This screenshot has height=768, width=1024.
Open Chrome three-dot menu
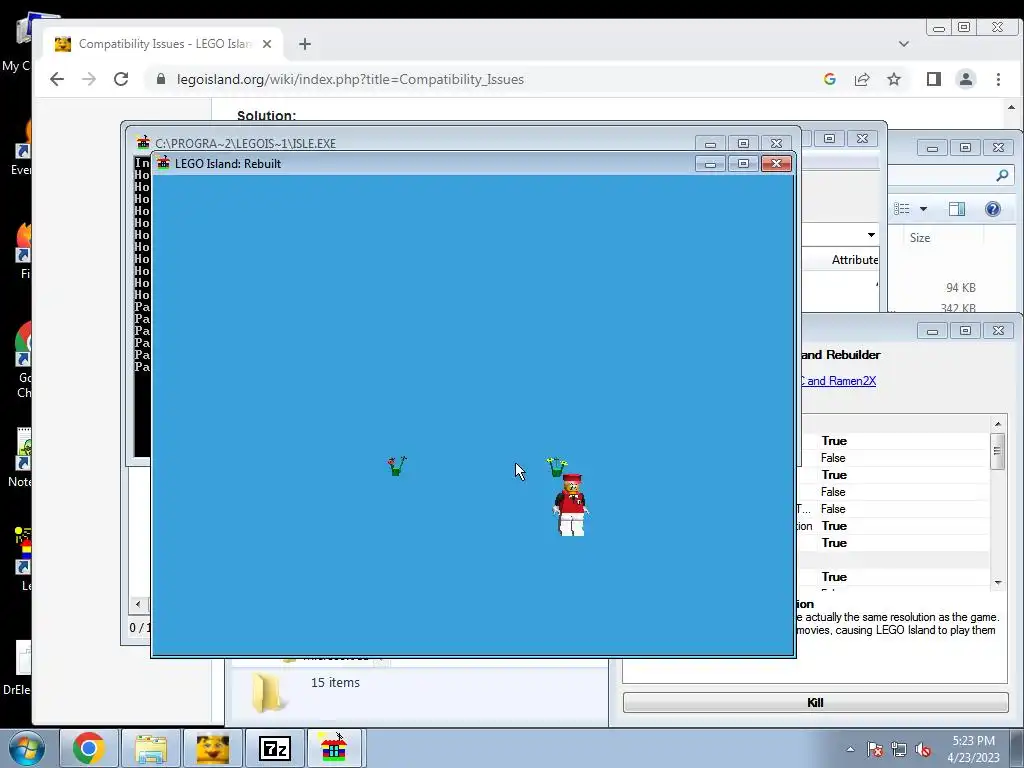click(x=998, y=79)
